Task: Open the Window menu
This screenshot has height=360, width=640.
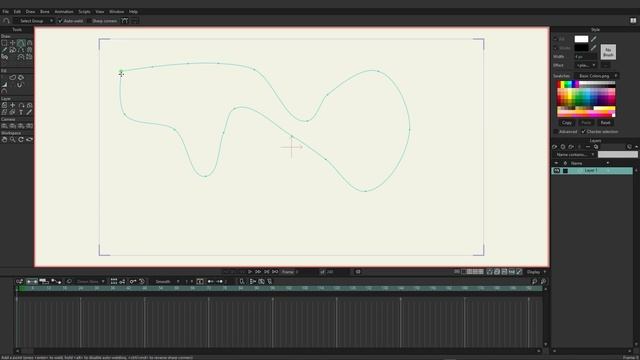Action: tap(116, 11)
